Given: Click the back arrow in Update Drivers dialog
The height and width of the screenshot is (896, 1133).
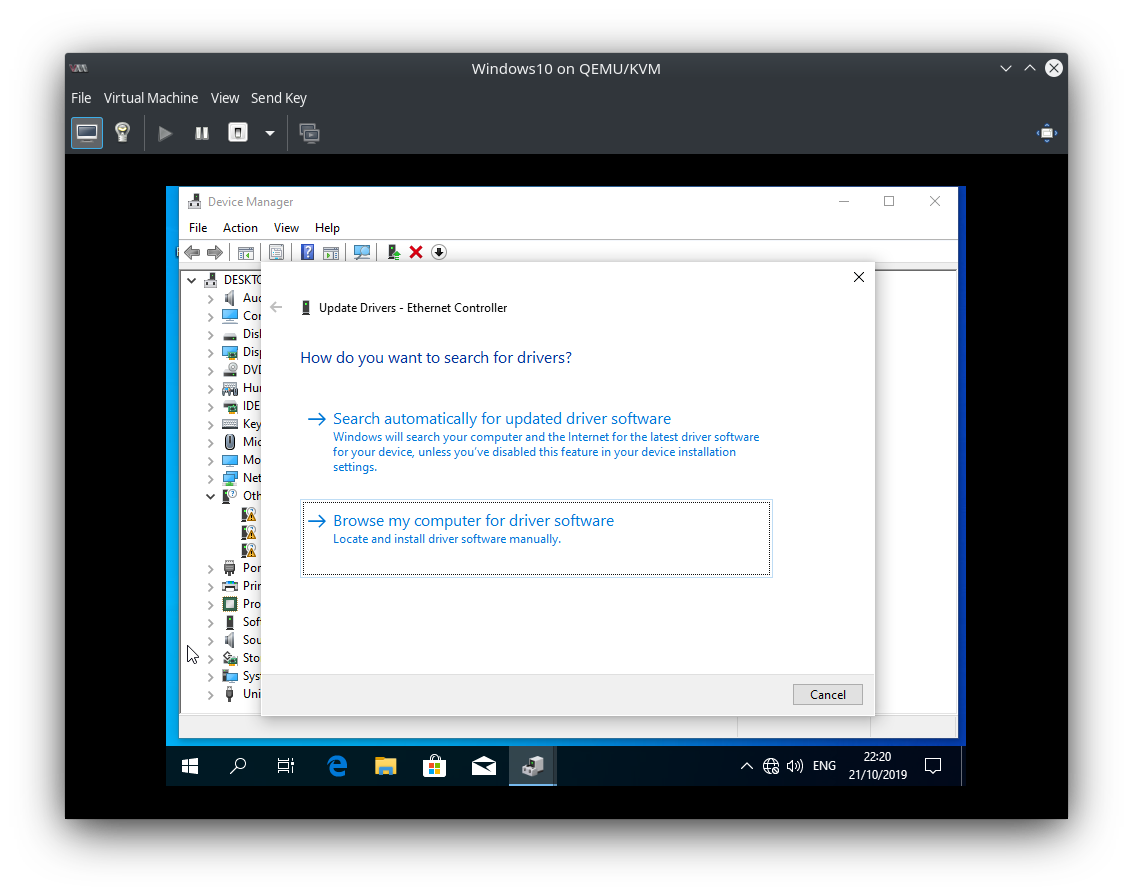Looking at the screenshot, I should click(276, 307).
